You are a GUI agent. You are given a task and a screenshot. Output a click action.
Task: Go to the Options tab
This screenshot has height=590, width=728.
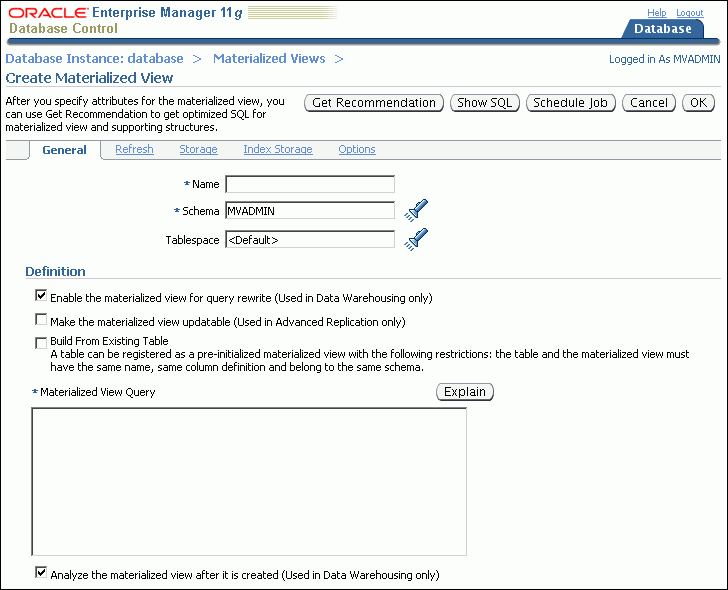[357, 150]
